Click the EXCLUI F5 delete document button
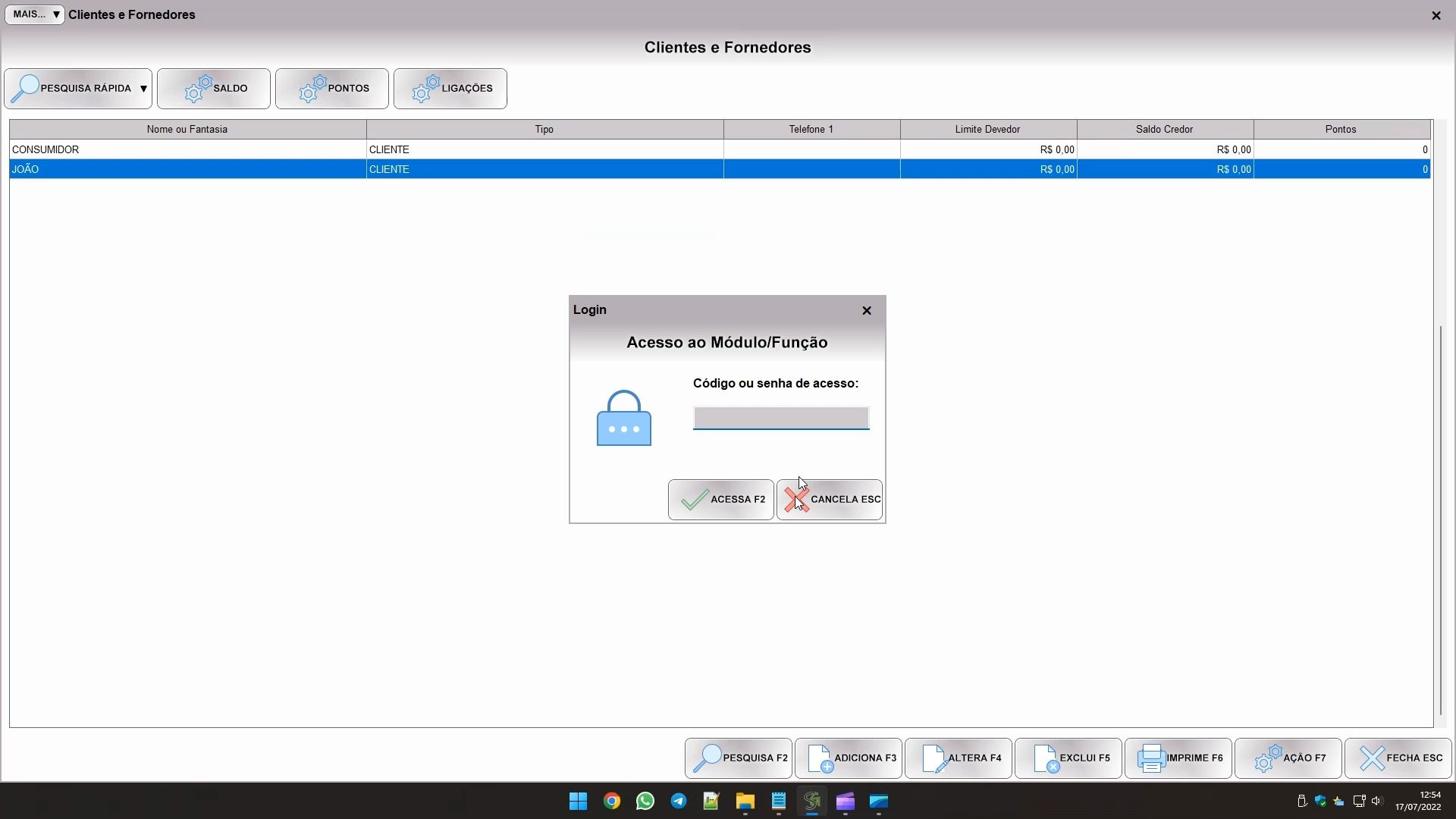Screen dimensions: 1456x819 click(1068, 758)
